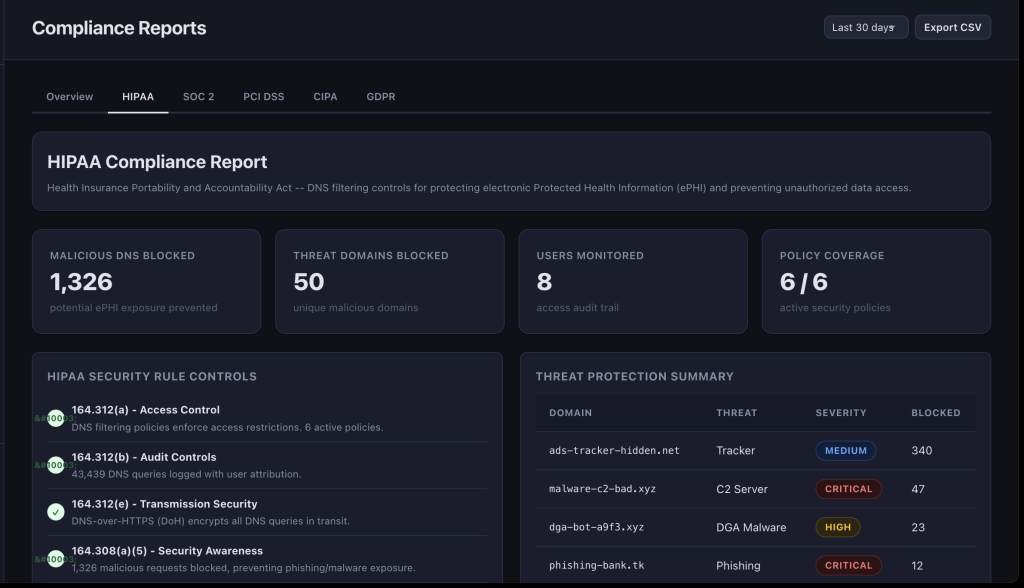Screen dimensions: 1024x588
Task: Select the SOC 2 tab
Action: (198, 97)
